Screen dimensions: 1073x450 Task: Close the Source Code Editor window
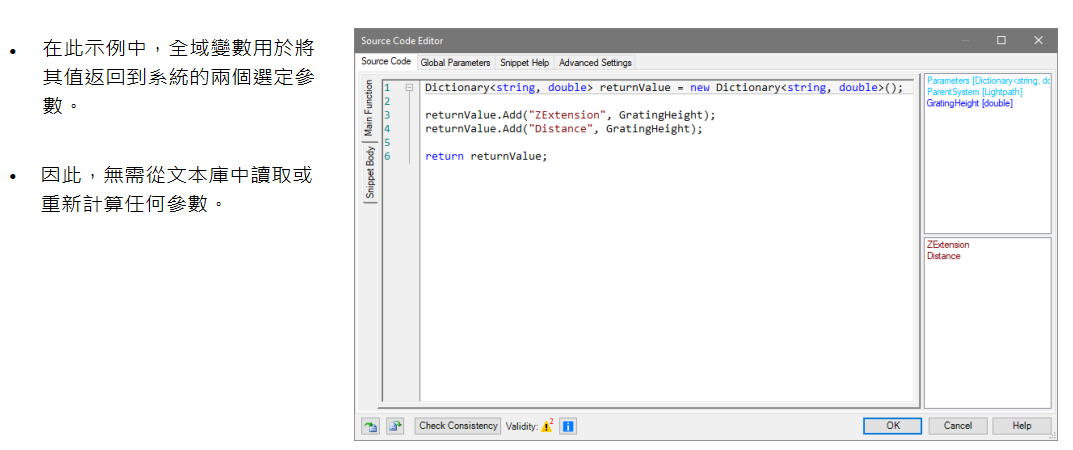(x=1038, y=40)
